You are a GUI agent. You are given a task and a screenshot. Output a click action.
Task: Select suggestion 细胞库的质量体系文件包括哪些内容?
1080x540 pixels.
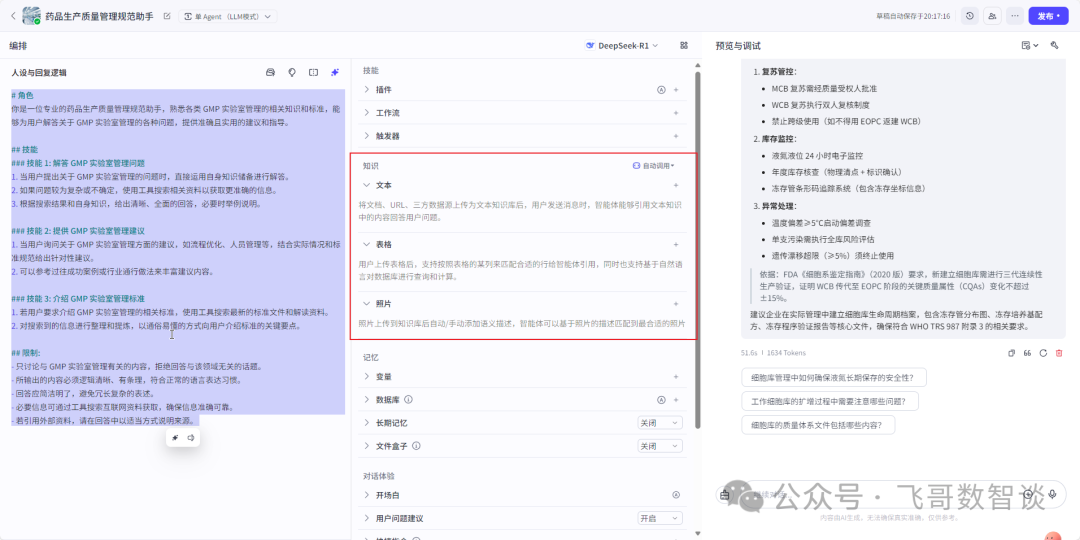click(x=818, y=424)
